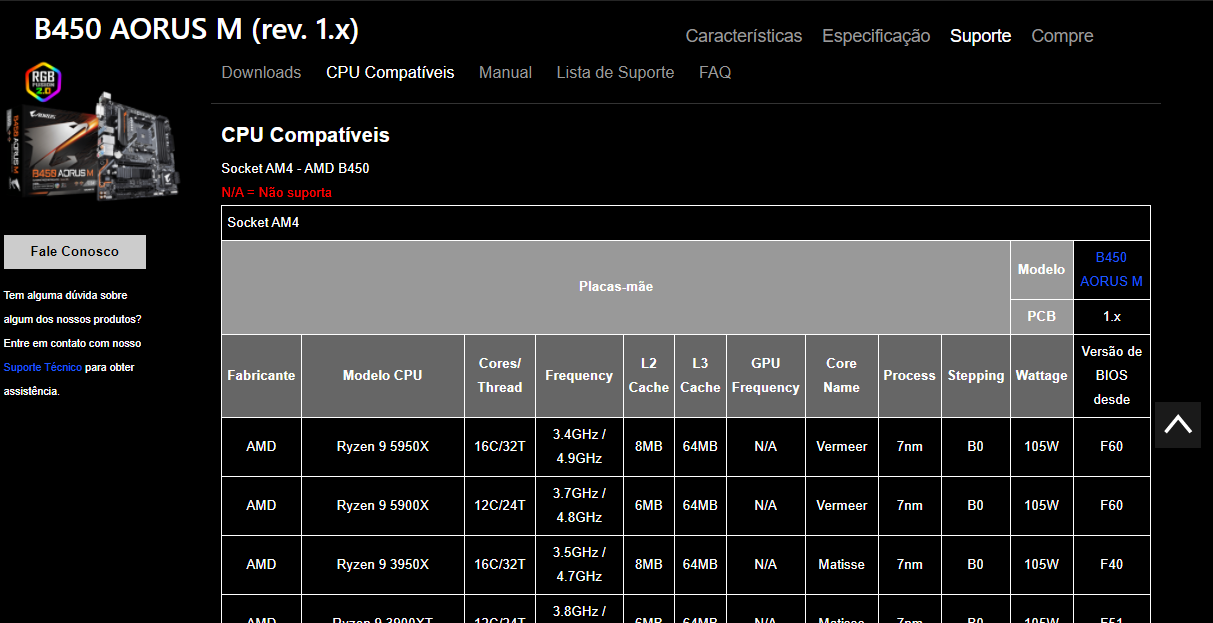The height and width of the screenshot is (623, 1213).
Task: Click the Fabricante column header
Action: point(261,376)
